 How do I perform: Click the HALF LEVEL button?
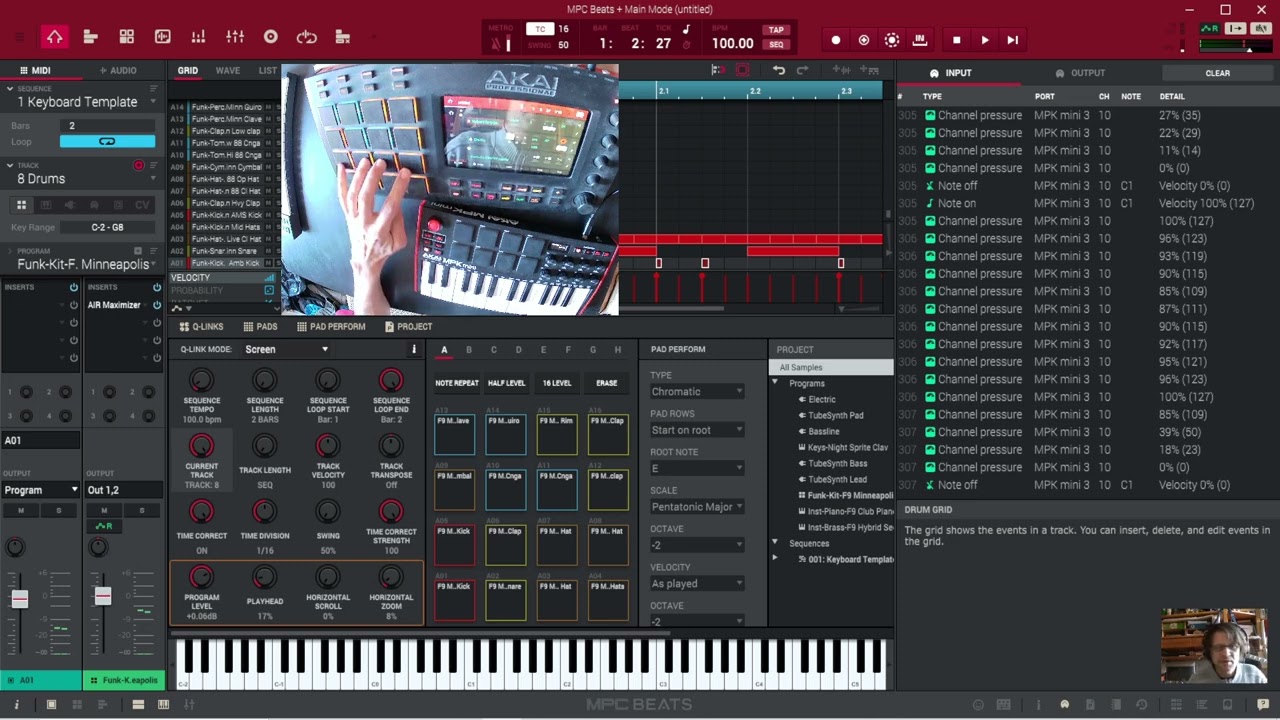click(x=506, y=383)
